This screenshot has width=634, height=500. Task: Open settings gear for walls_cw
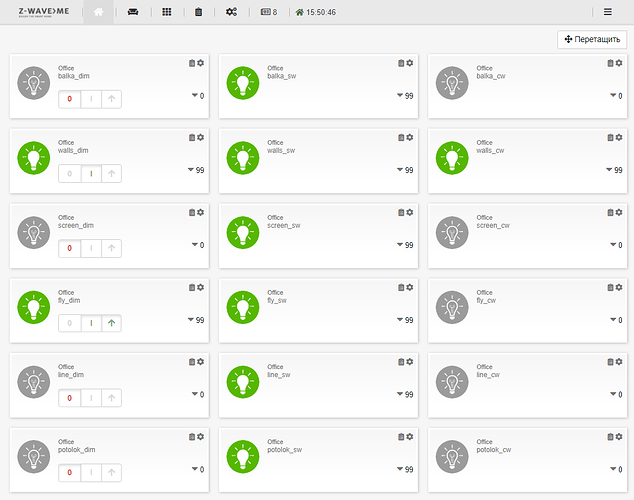pyautogui.click(x=619, y=137)
